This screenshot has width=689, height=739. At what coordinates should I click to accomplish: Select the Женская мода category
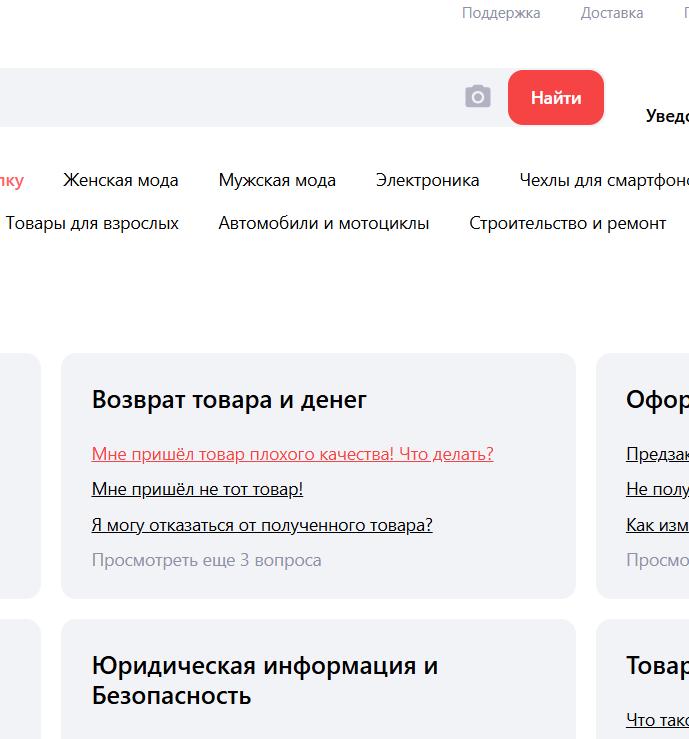121,180
